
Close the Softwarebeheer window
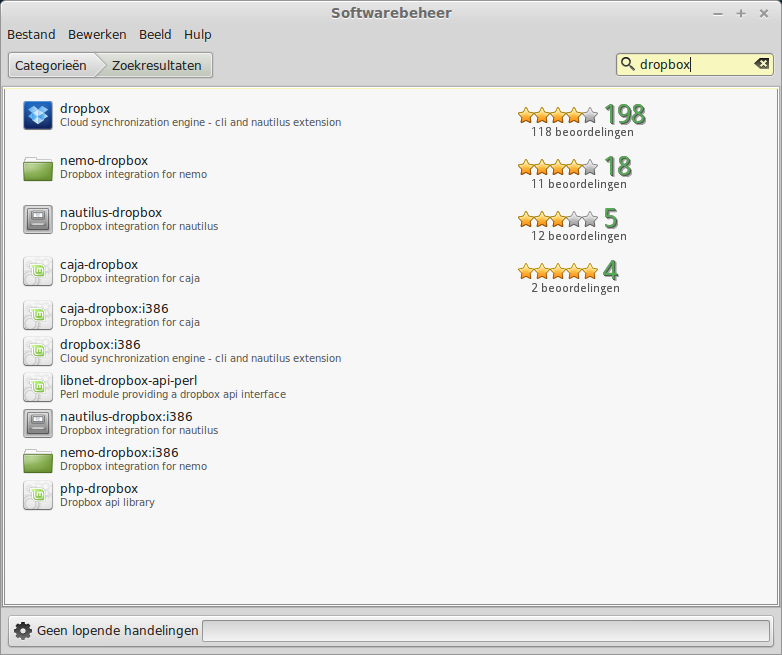pos(764,13)
